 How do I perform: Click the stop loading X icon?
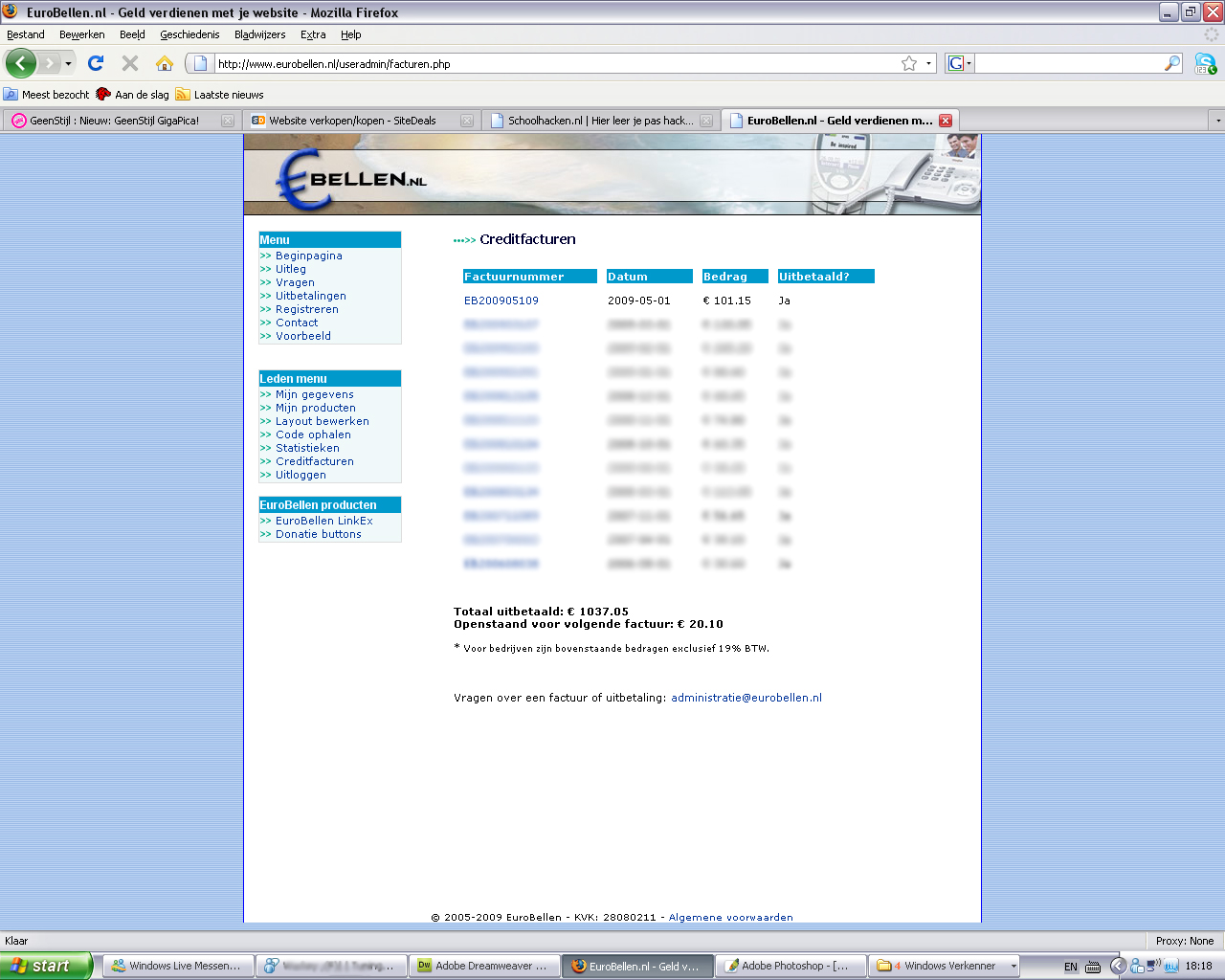(130, 63)
